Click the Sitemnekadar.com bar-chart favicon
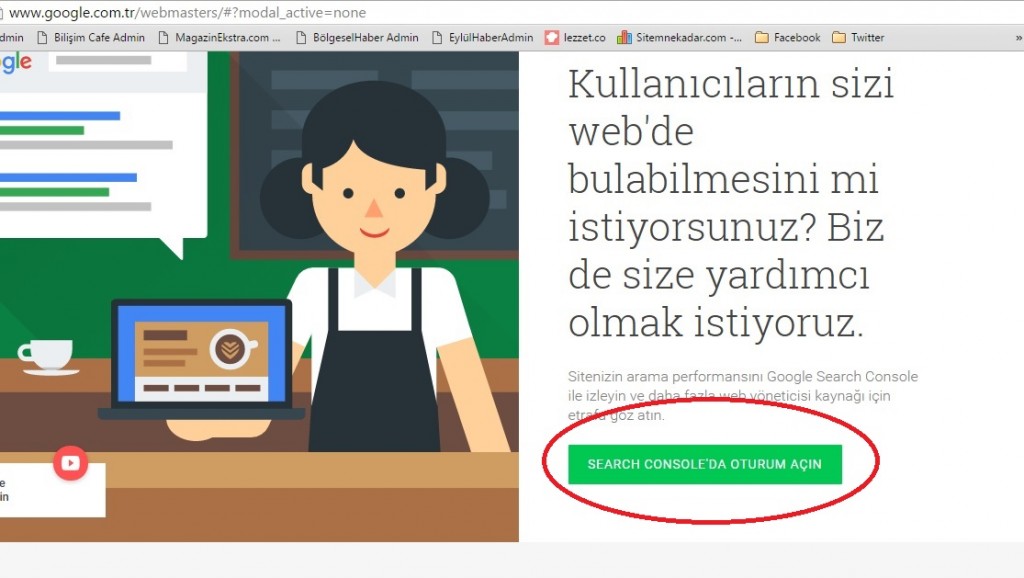 (624, 38)
